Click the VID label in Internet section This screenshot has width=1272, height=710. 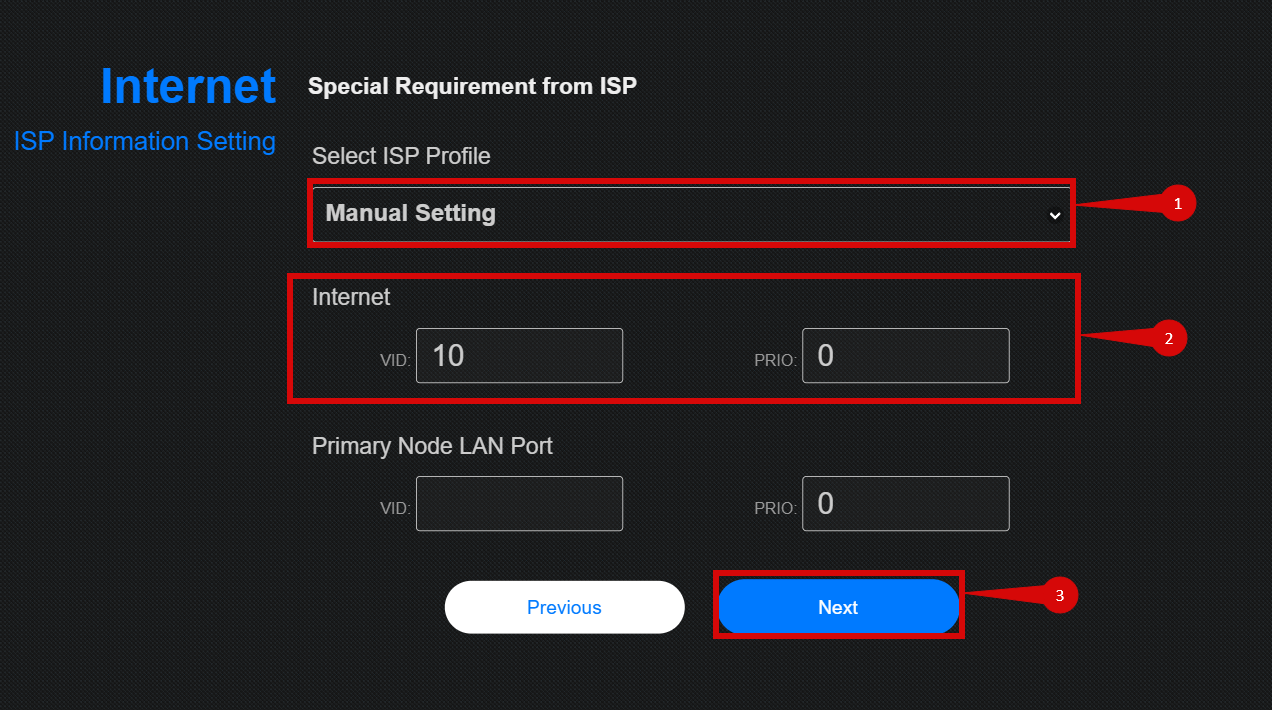395,360
